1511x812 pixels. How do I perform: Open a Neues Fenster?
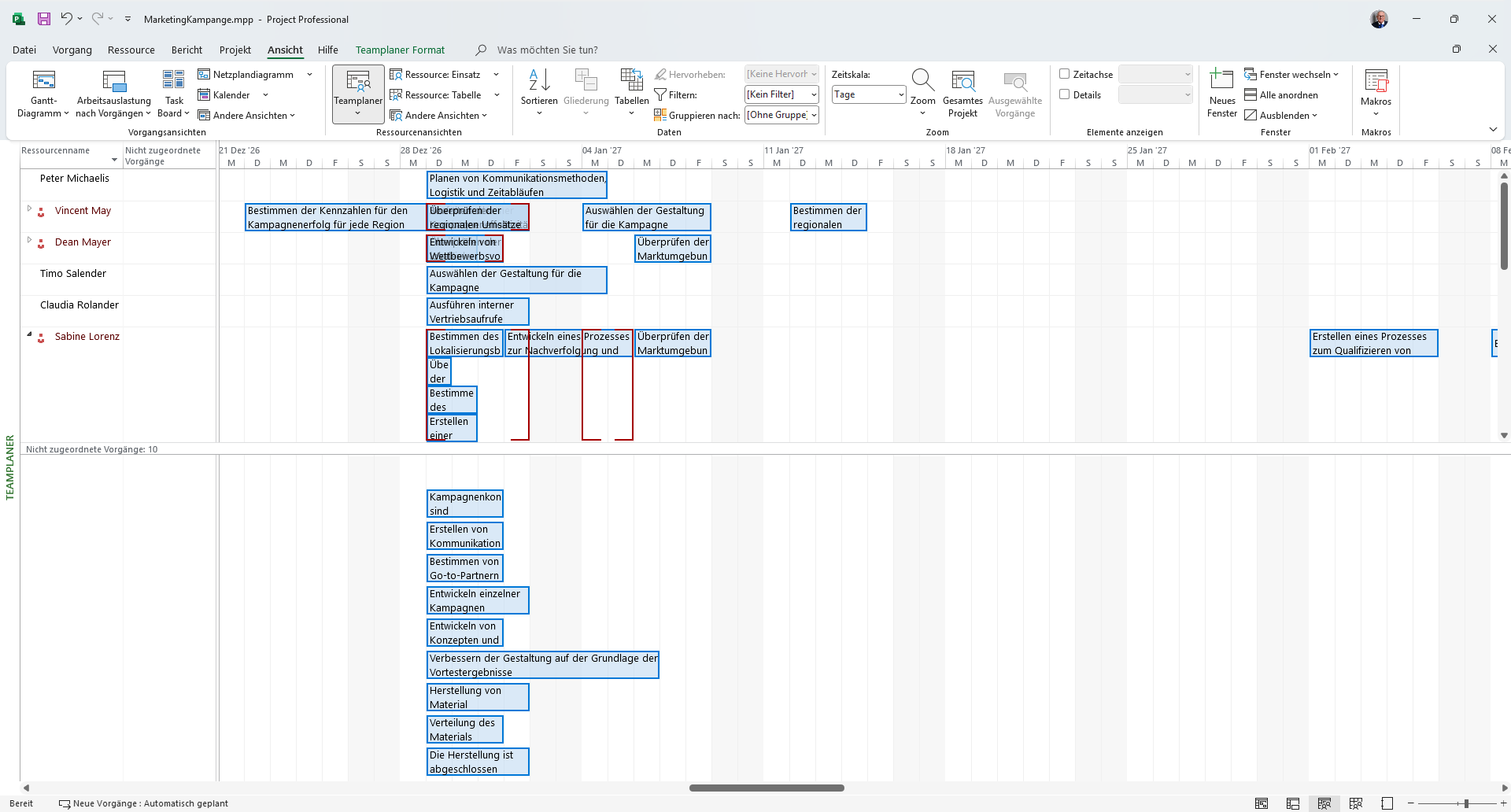pos(1222,94)
